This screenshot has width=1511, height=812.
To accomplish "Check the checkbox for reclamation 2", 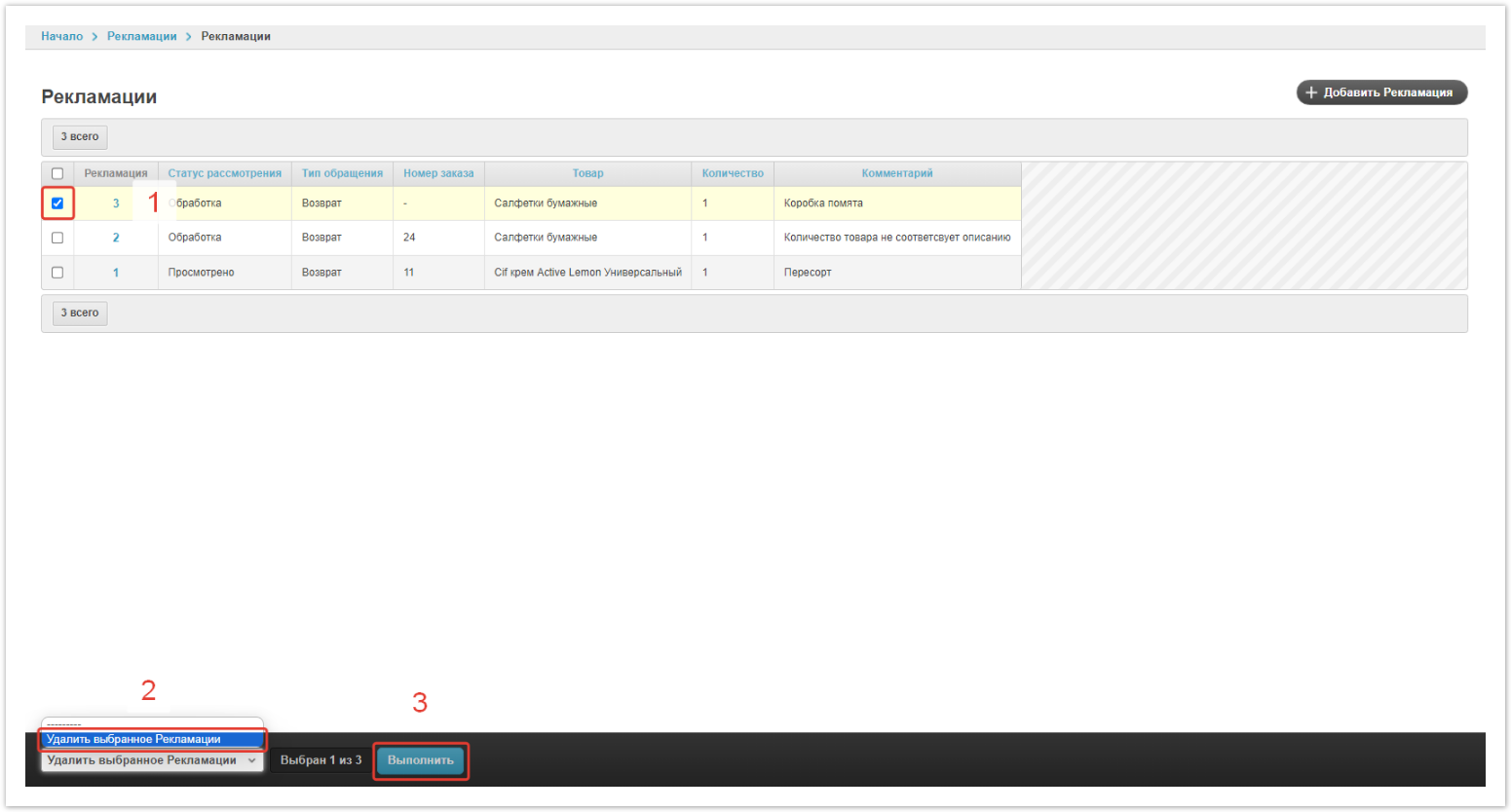I will pos(57,238).
